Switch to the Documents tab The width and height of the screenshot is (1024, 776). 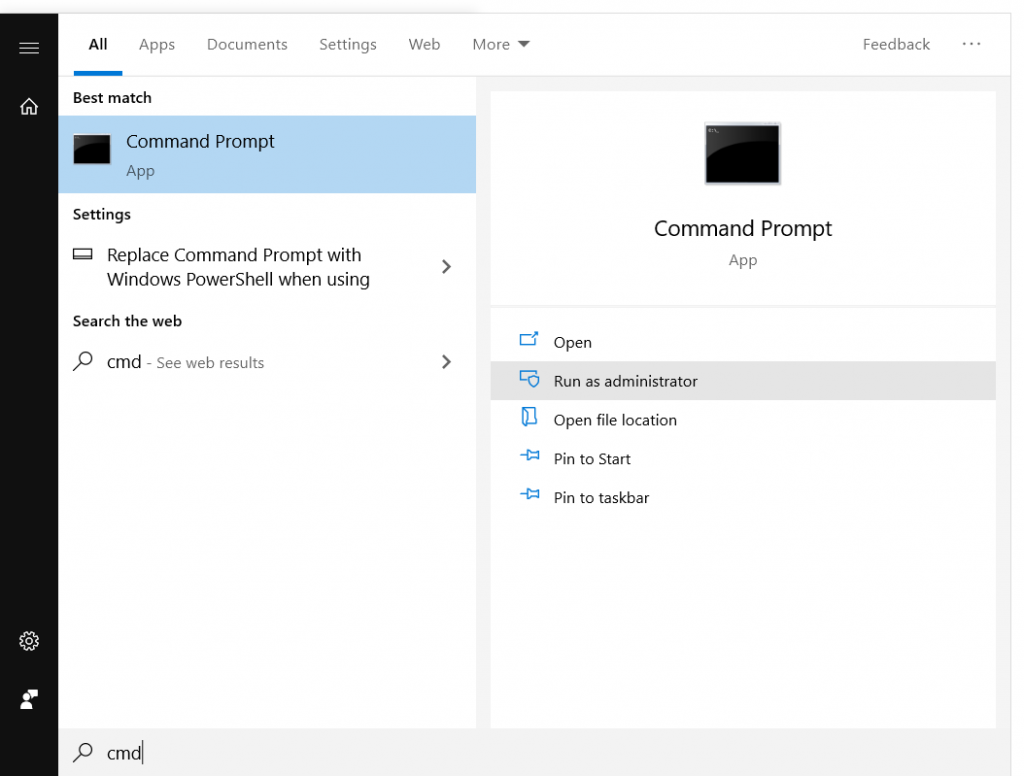coord(247,44)
